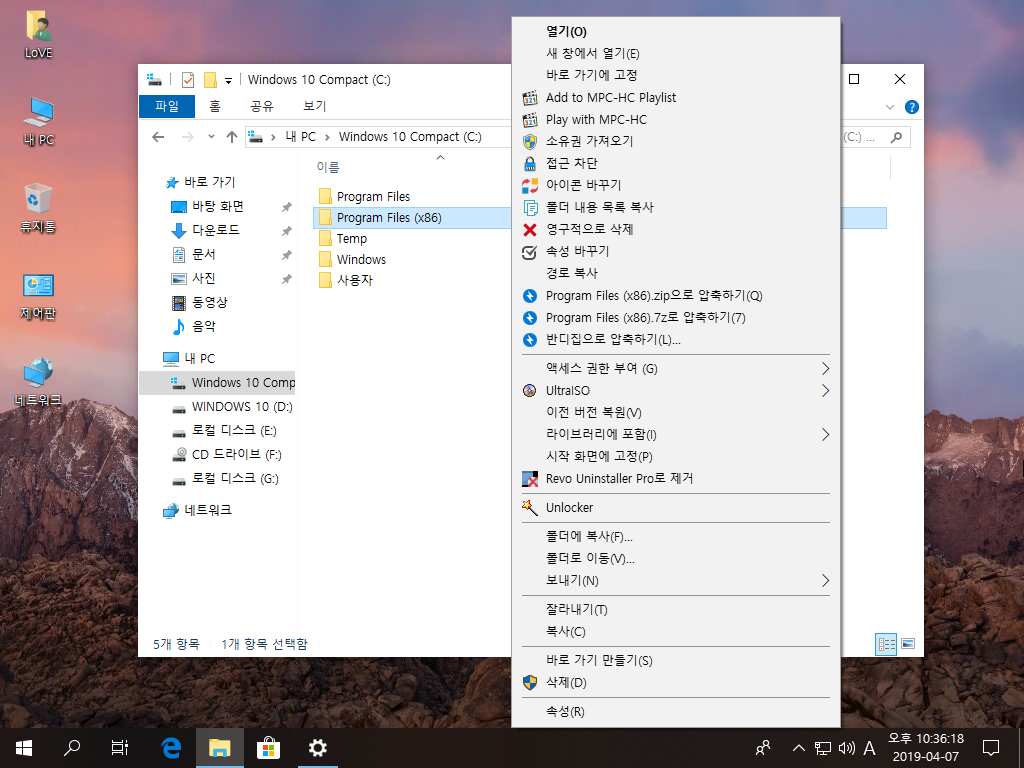Click the new folder quick access icon

[x=210, y=80]
